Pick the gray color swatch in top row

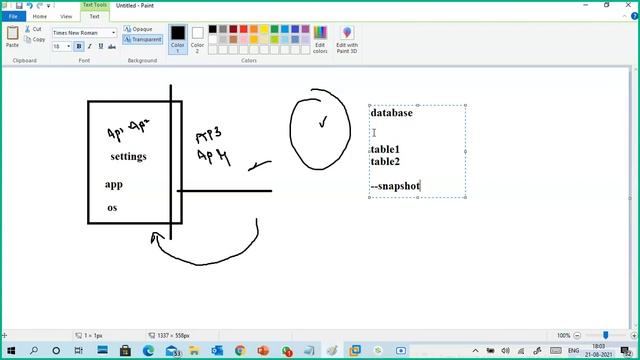coord(223,29)
